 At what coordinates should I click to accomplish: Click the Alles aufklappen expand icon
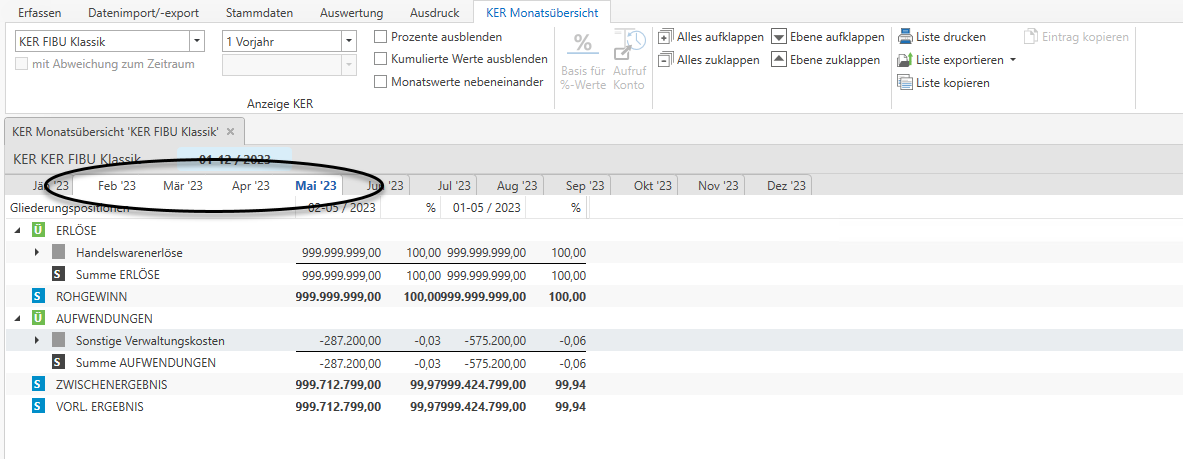[x=666, y=37]
